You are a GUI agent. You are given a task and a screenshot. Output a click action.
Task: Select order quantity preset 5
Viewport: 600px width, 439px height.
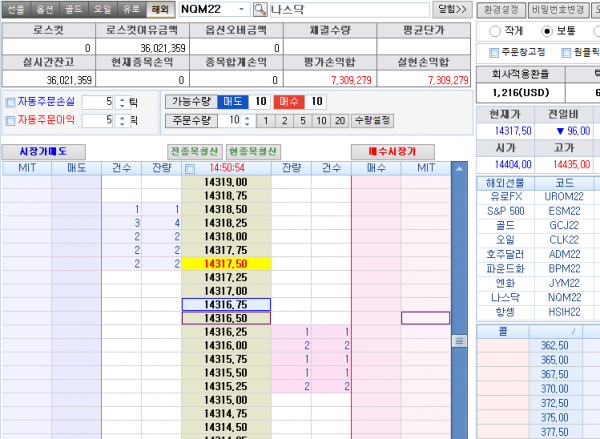[304, 120]
